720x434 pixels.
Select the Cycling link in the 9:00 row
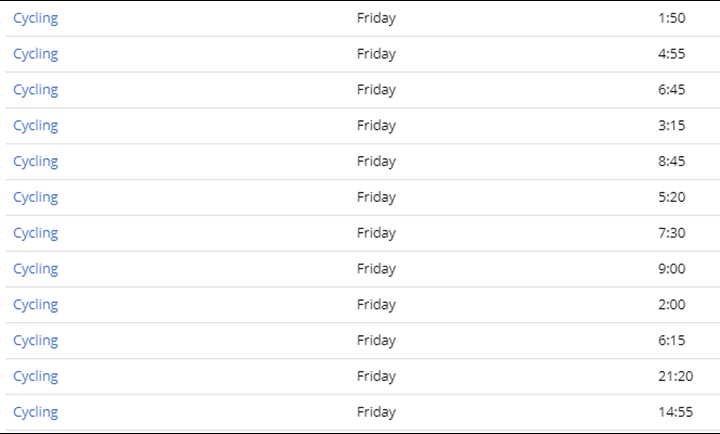coord(35,269)
